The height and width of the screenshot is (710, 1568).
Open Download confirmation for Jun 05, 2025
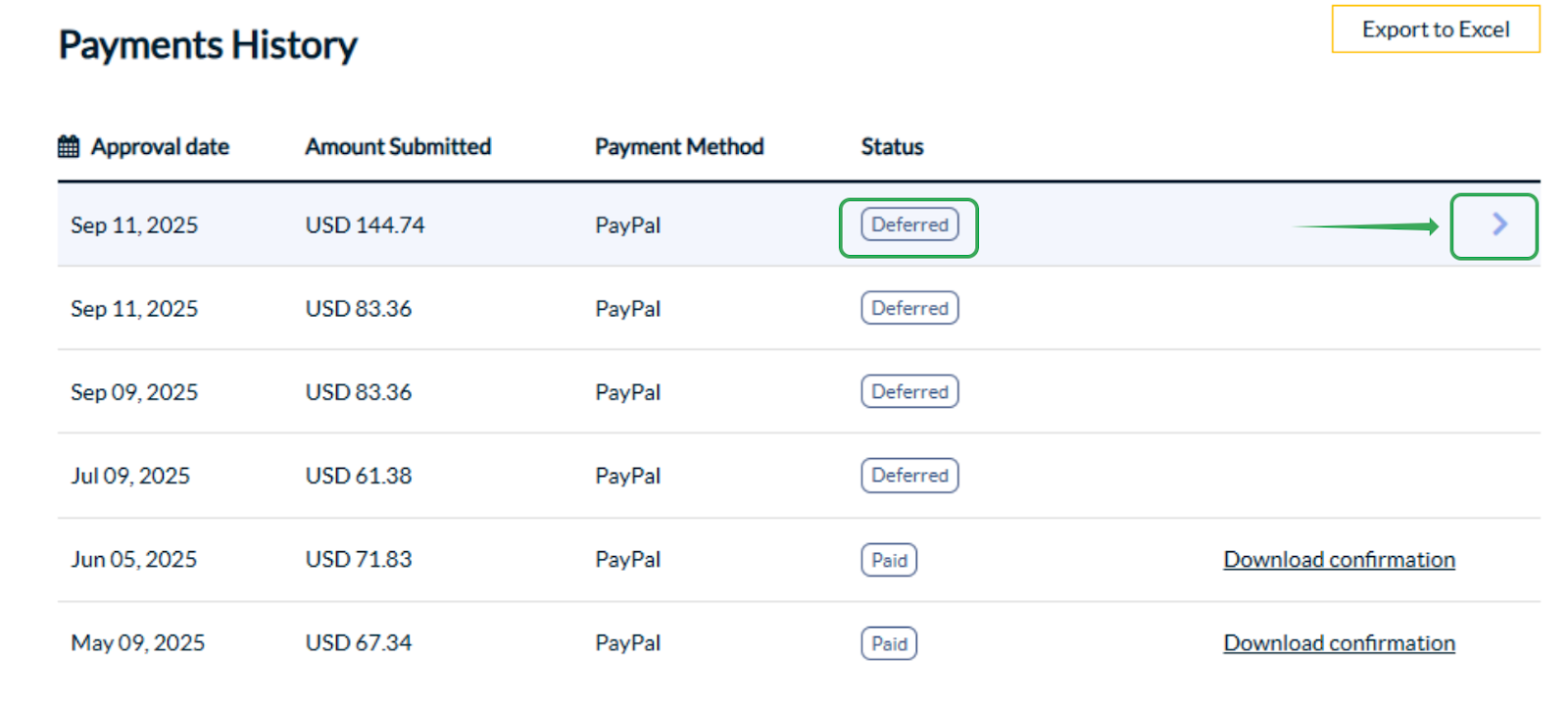tap(1339, 560)
